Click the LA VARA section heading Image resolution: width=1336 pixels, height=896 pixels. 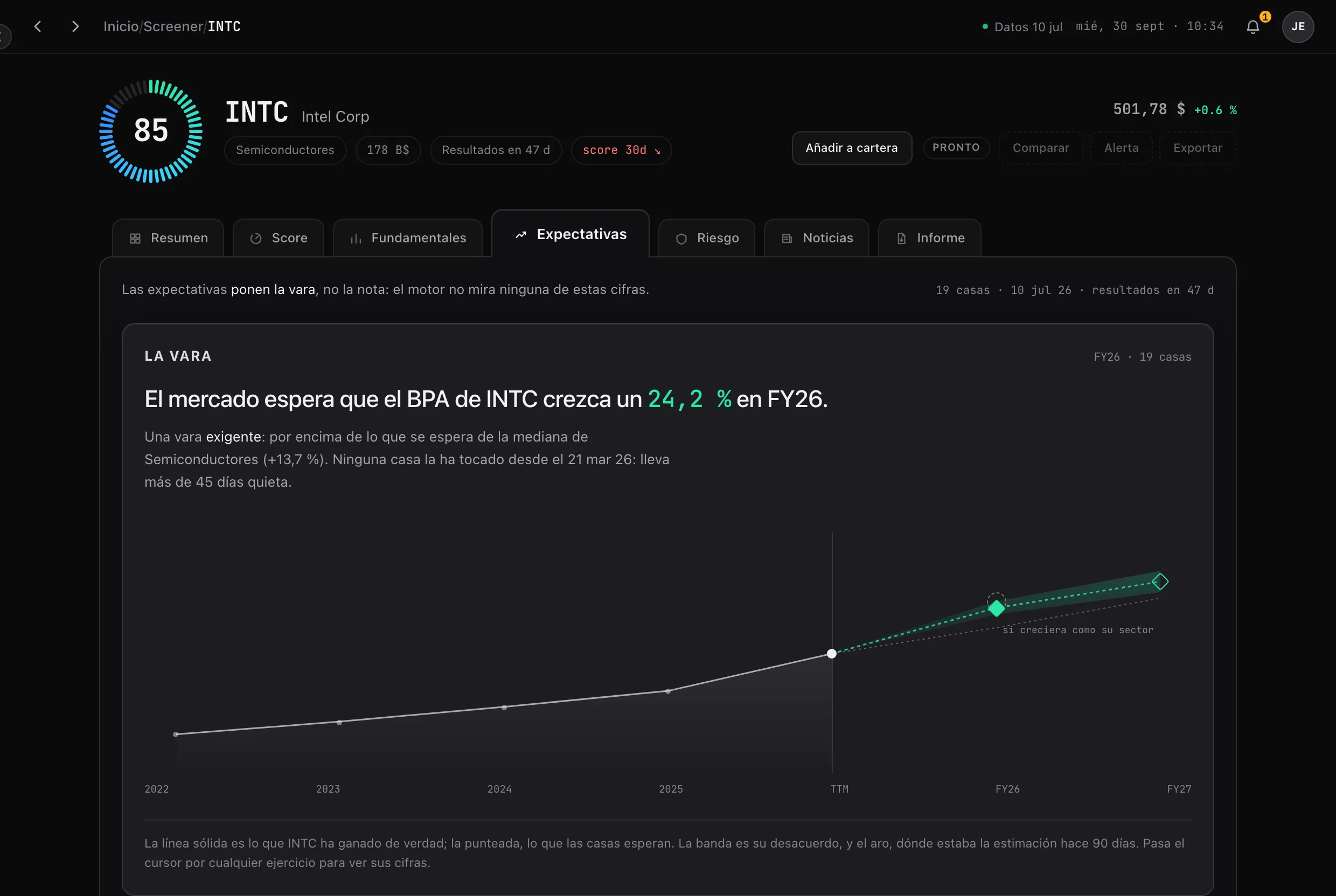[x=178, y=356]
